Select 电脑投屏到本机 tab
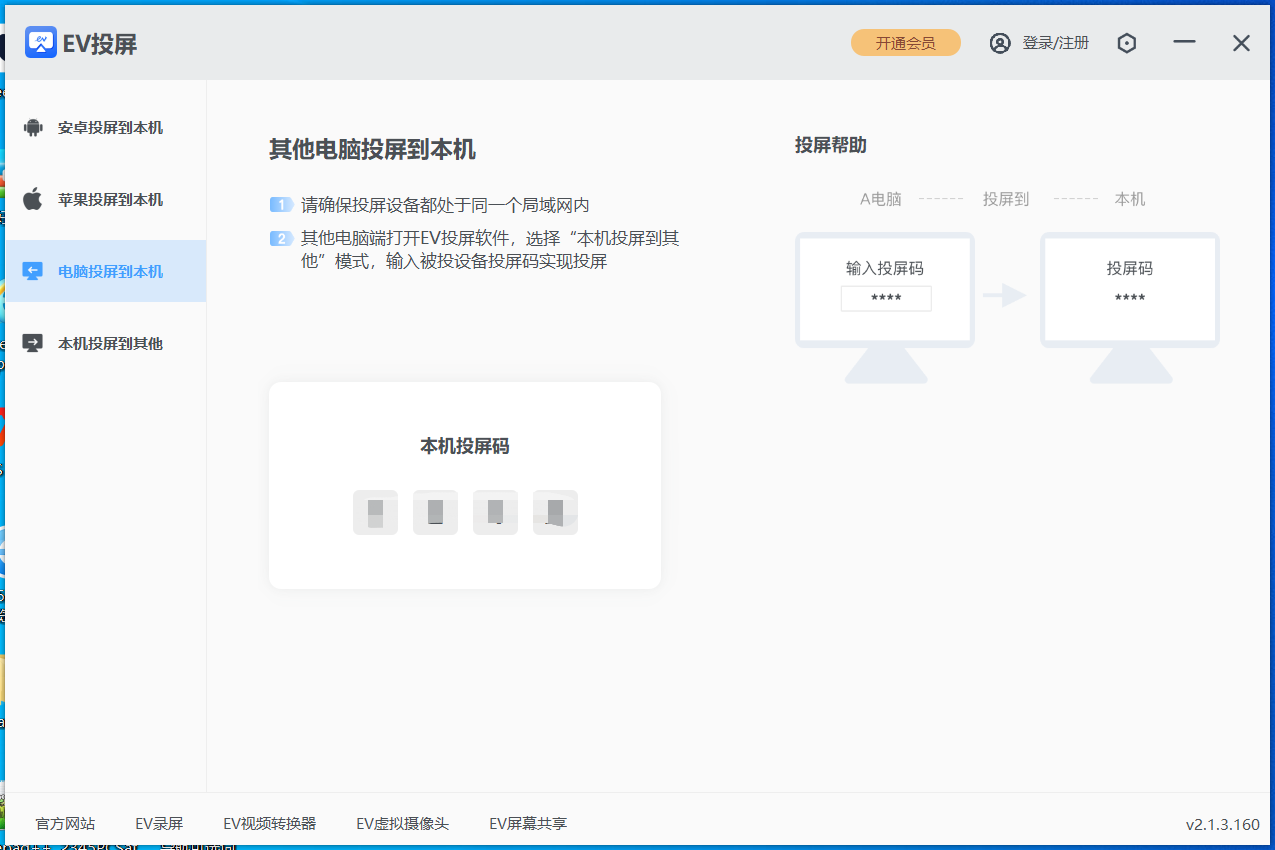Screen dimensions: 1275x850 (x=105, y=271)
